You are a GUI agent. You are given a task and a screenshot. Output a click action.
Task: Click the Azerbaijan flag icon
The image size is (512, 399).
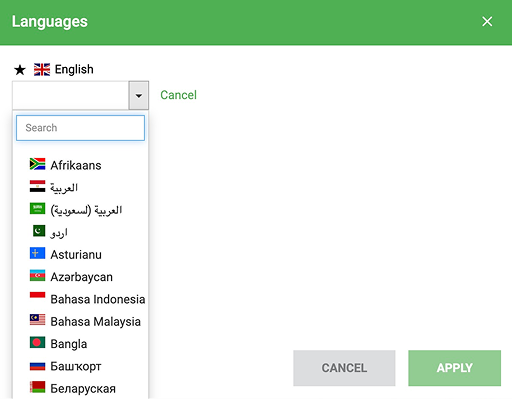coord(37,276)
